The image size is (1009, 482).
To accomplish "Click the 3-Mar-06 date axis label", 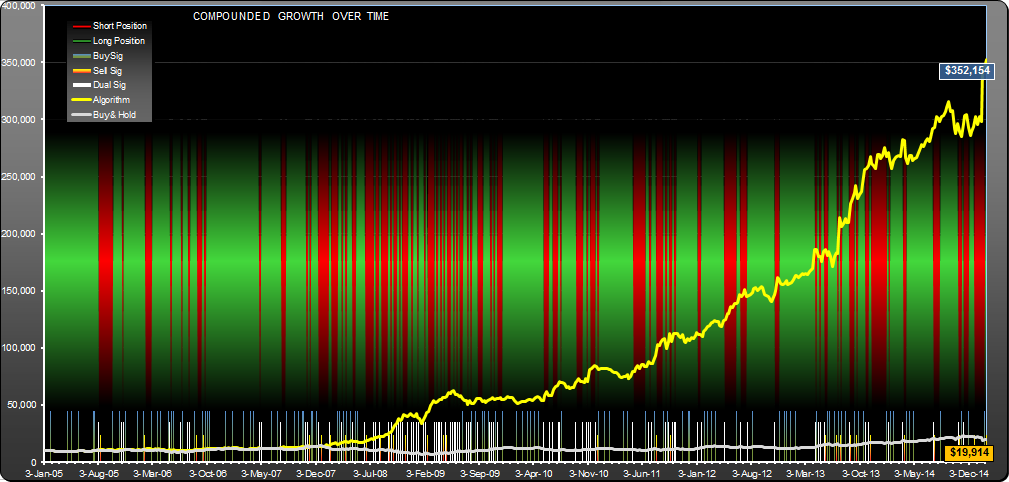I will coord(153,472).
